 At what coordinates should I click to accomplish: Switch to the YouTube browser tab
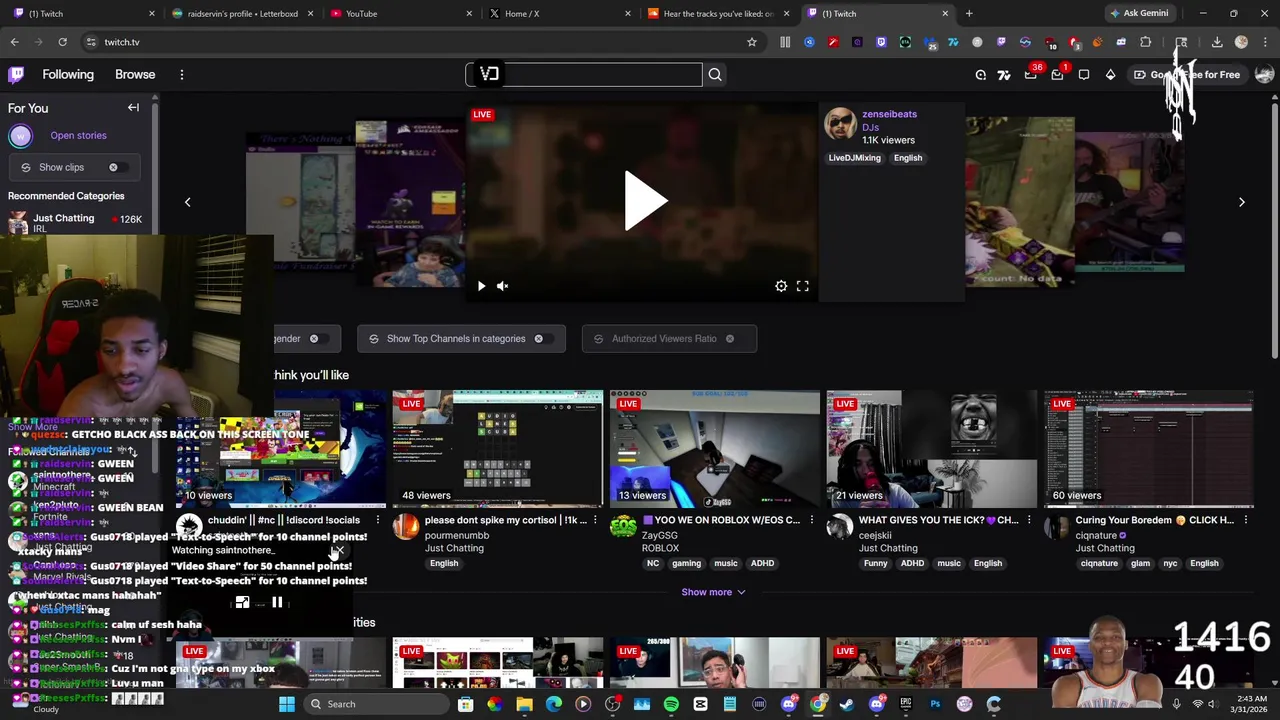point(400,14)
